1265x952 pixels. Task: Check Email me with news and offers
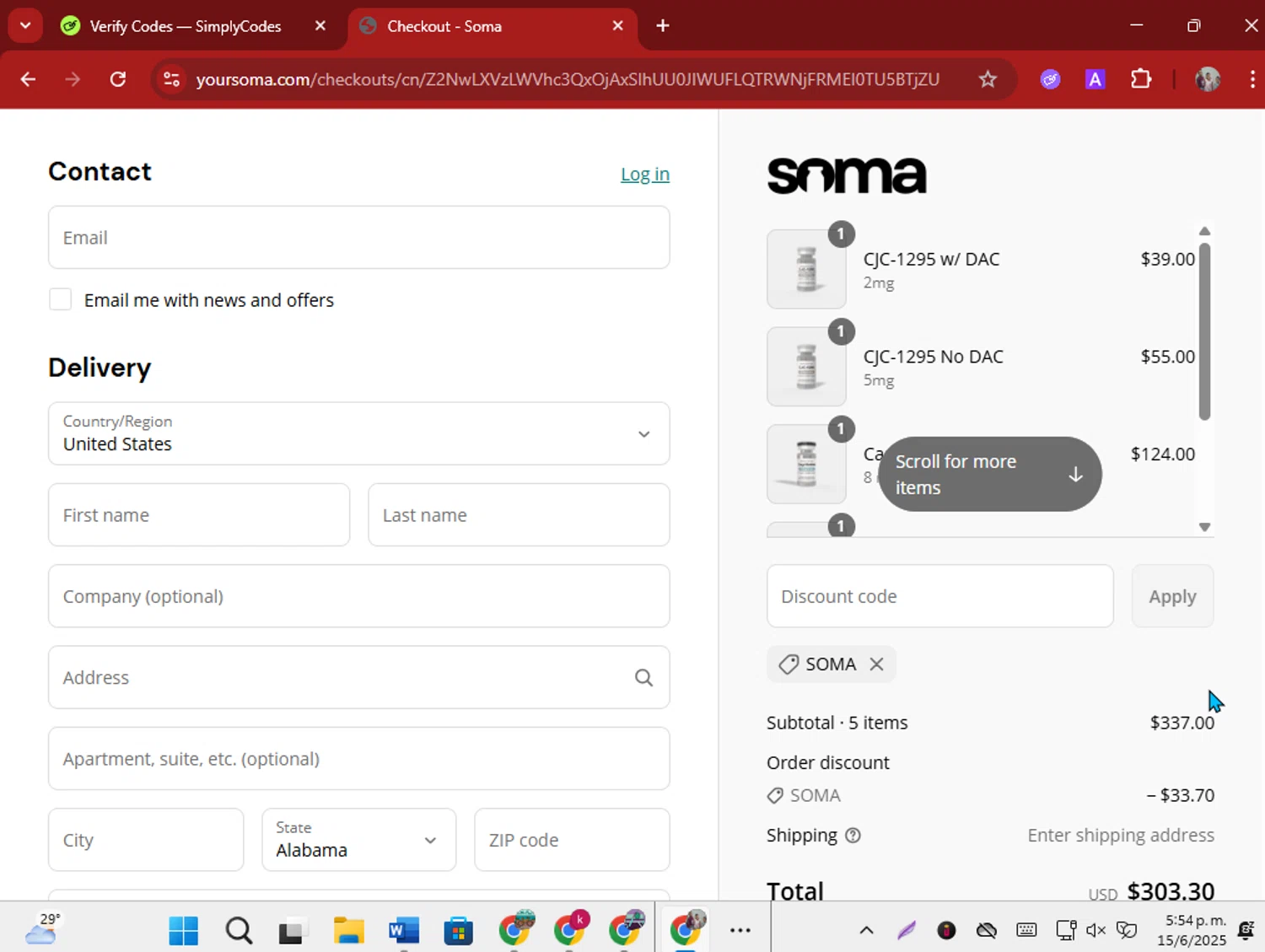point(60,299)
